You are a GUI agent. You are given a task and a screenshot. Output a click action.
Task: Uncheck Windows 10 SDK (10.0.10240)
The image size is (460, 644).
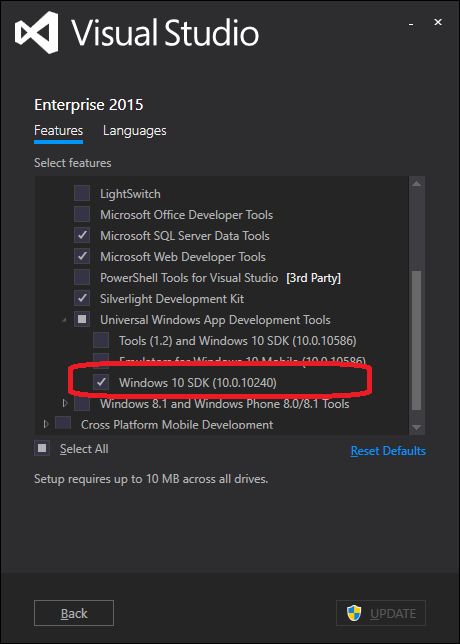pos(101,382)
